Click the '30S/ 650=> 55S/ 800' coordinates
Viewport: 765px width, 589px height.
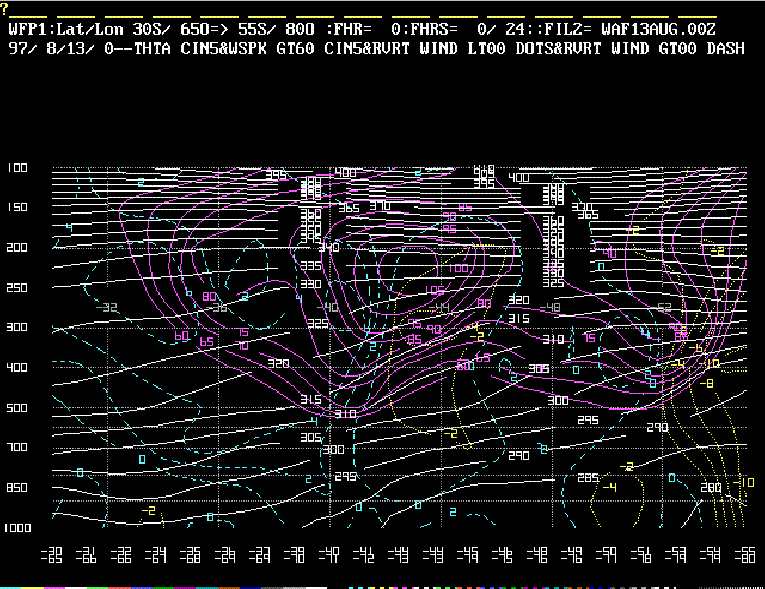click(x=224, y=29)
